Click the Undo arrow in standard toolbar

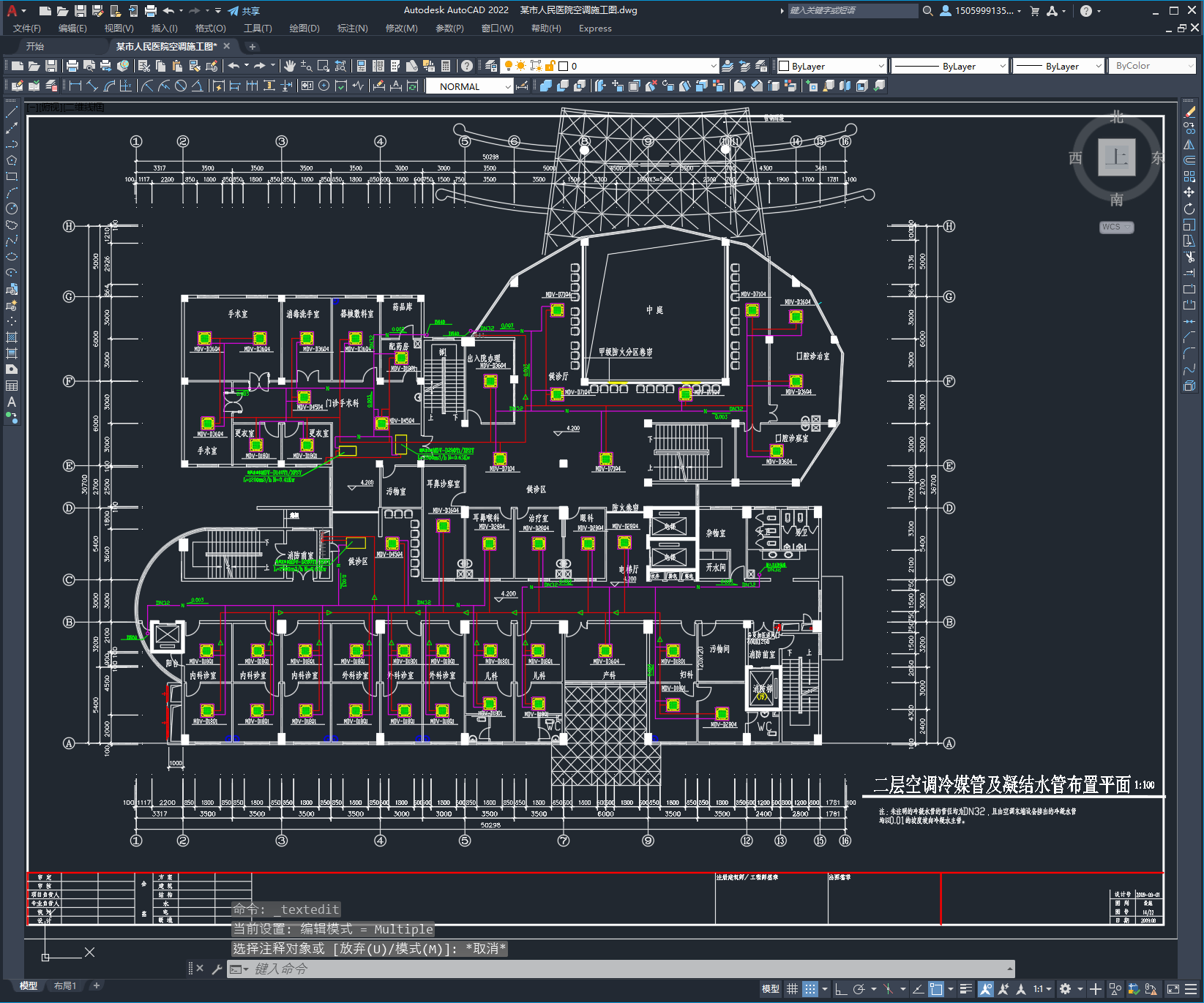tap(233, 66)
